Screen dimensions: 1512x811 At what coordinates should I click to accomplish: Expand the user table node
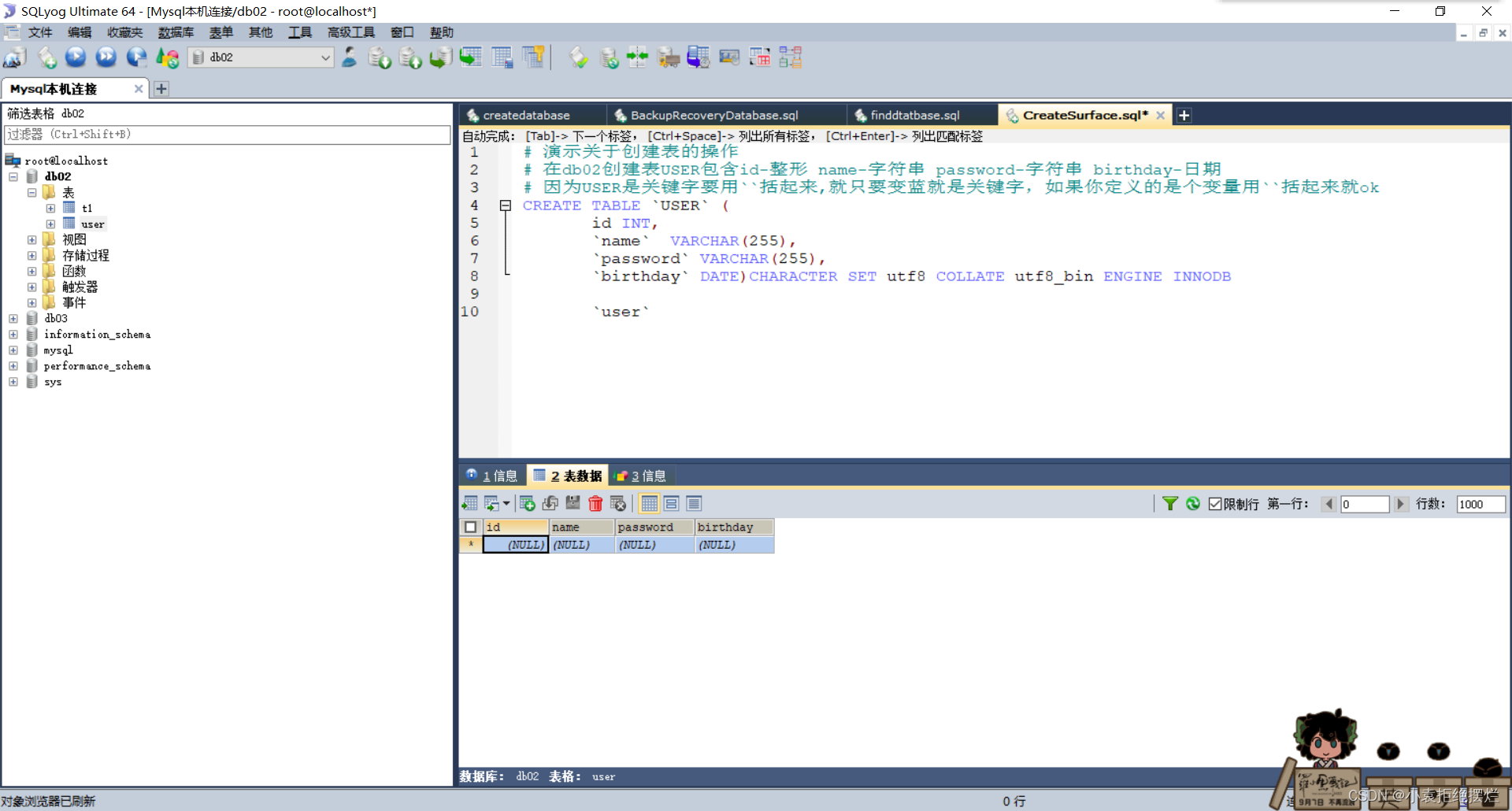[50, 224]
